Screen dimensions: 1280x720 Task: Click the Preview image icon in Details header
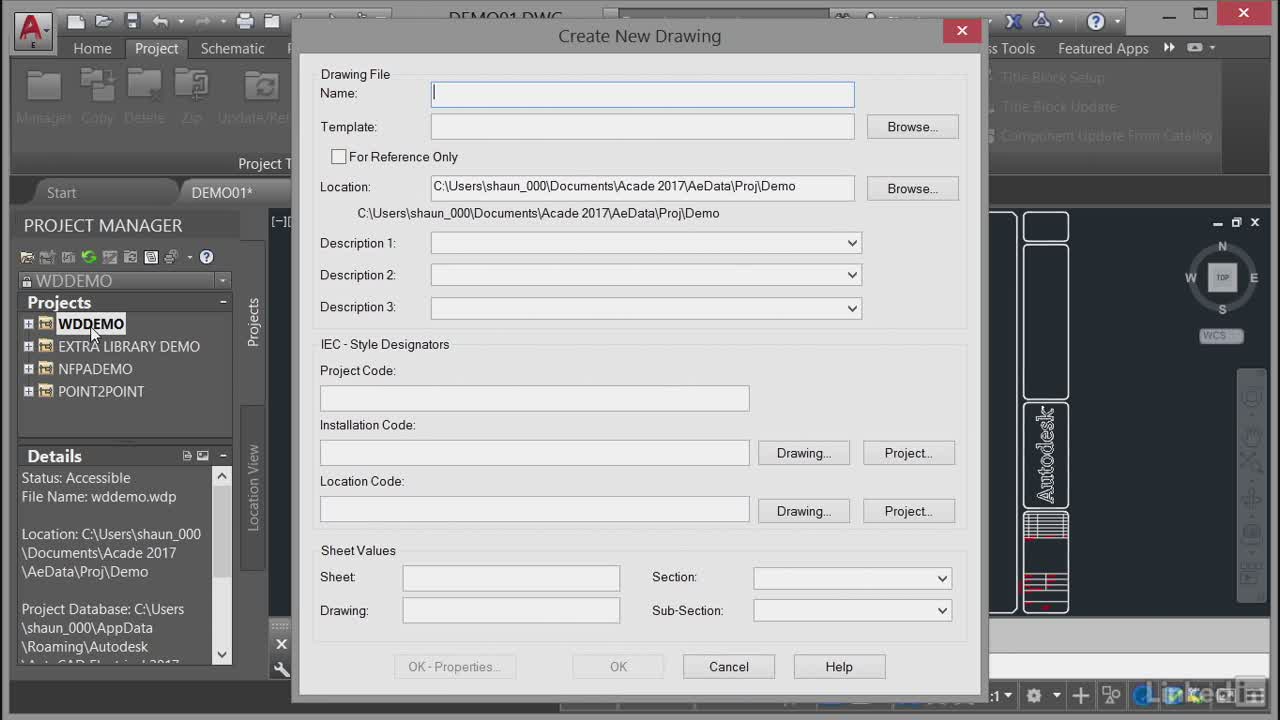(x=203, y=456)
